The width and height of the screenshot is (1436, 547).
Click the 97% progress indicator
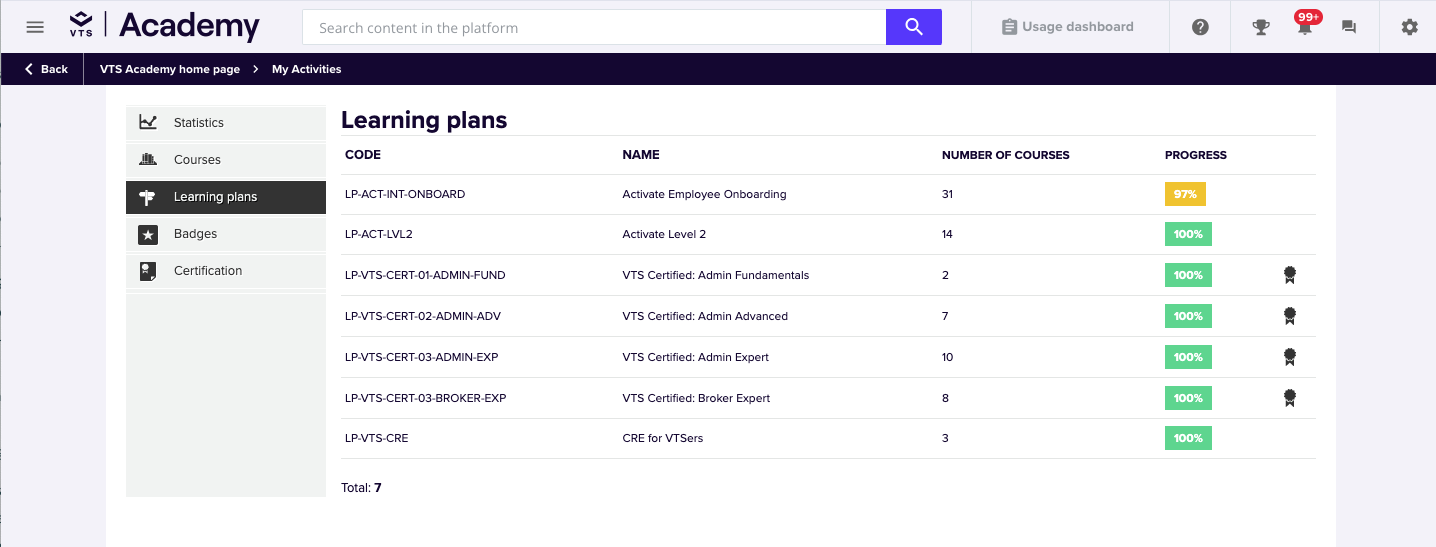tap(1185, 194)
